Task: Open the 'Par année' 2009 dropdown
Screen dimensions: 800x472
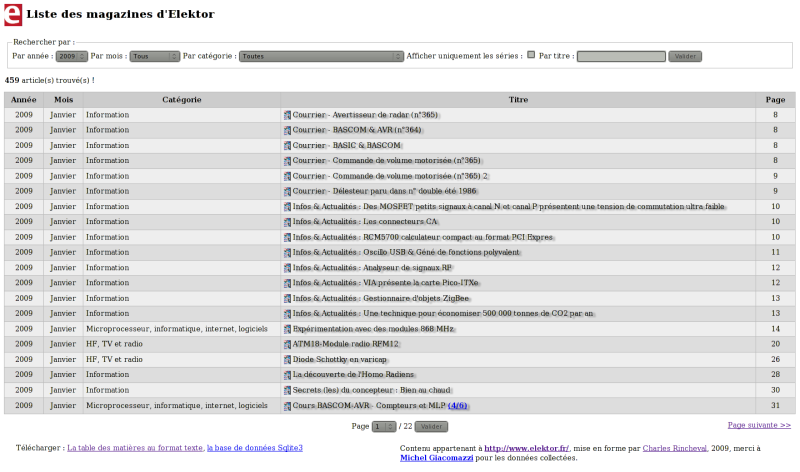Action: 72,56
